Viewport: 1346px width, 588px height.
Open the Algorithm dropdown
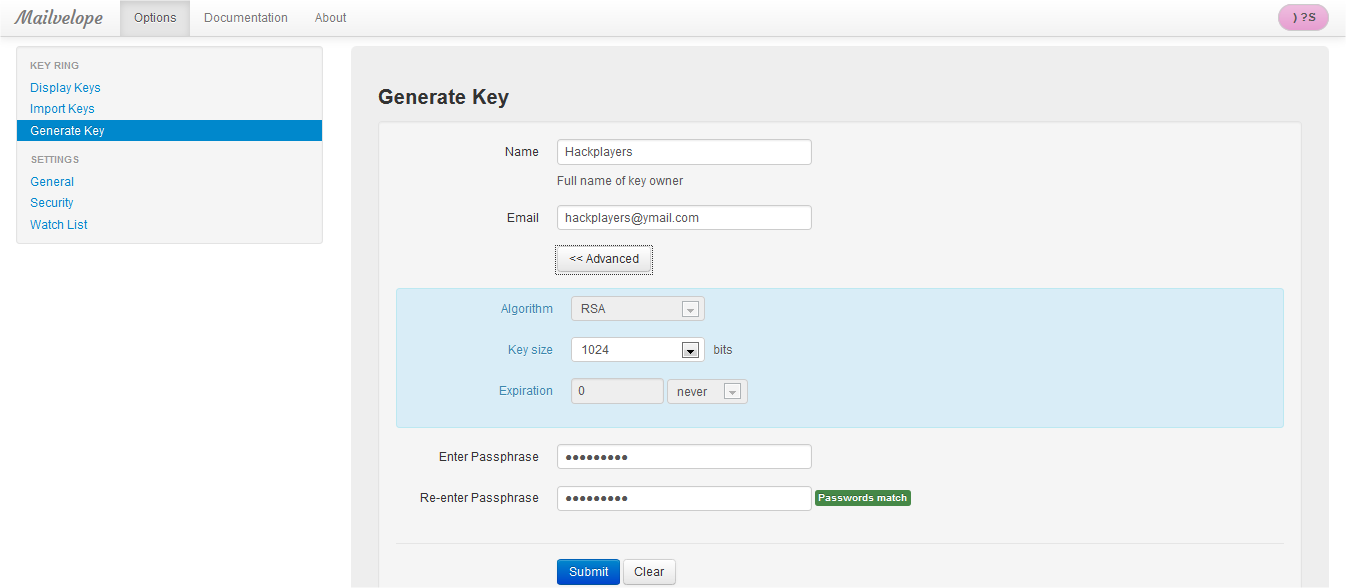tap(637, 309)
